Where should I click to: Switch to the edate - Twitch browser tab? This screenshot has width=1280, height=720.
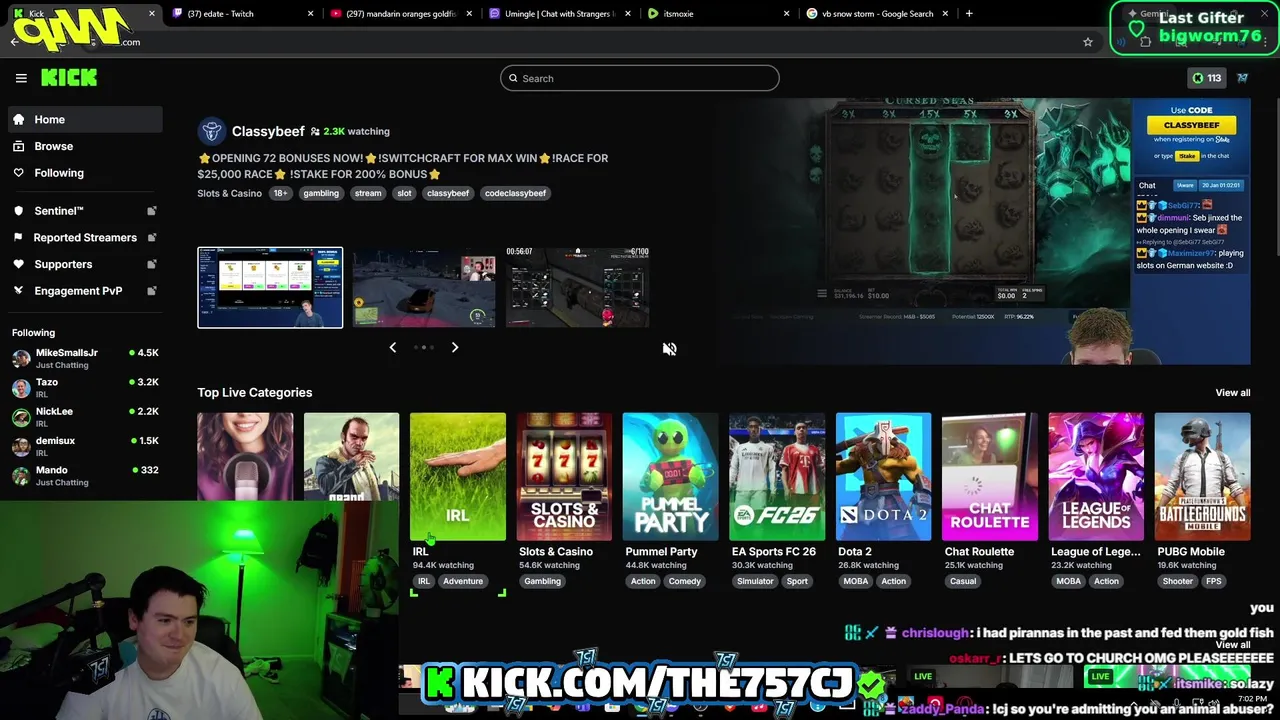241,14
